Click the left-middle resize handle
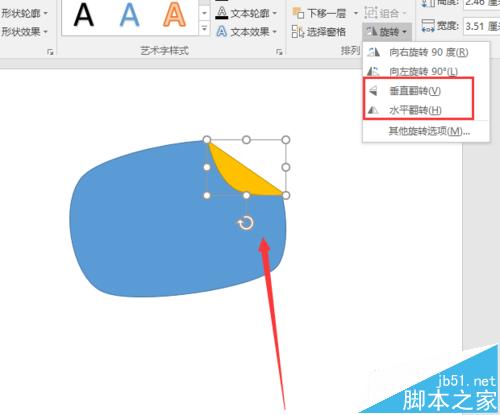 pyautogui.click(x=207, y=167)
